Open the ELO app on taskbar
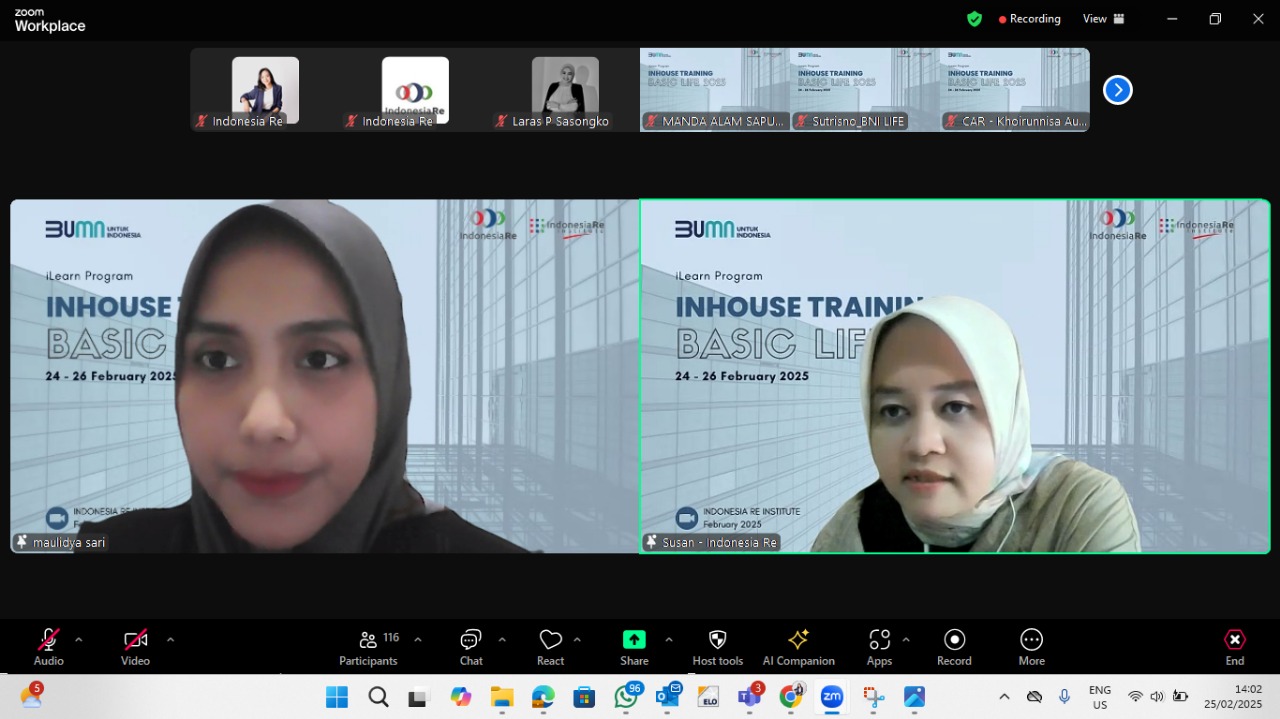 point(708,697)
